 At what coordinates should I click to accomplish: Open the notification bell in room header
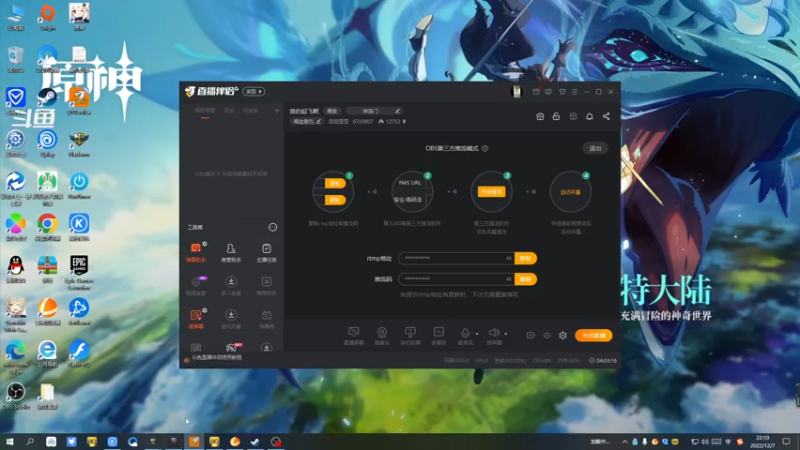click(589, 116)
